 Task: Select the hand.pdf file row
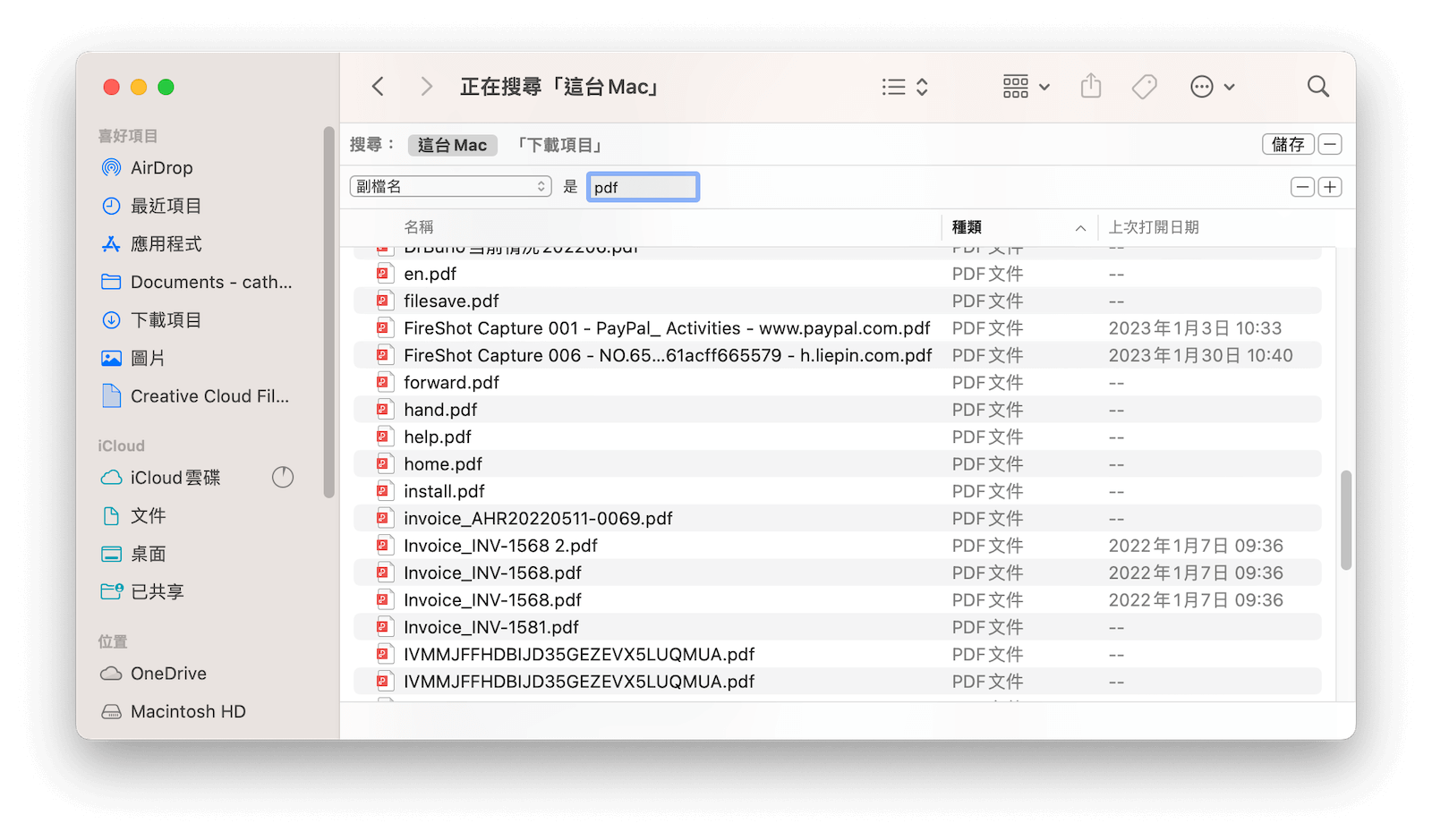coord(837,410)
